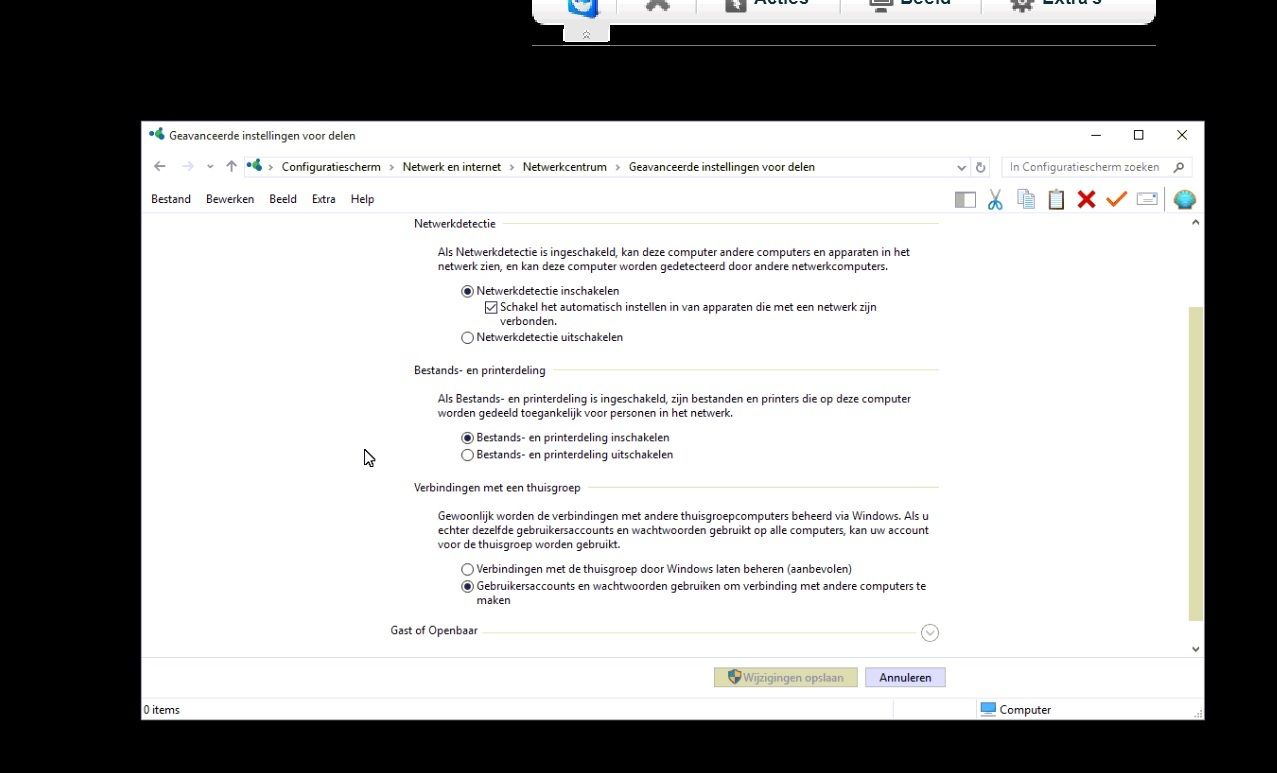Viewport: 1277px width, 773px height.
Task: Click the search magnifier icon
Action: point(1179,167)
